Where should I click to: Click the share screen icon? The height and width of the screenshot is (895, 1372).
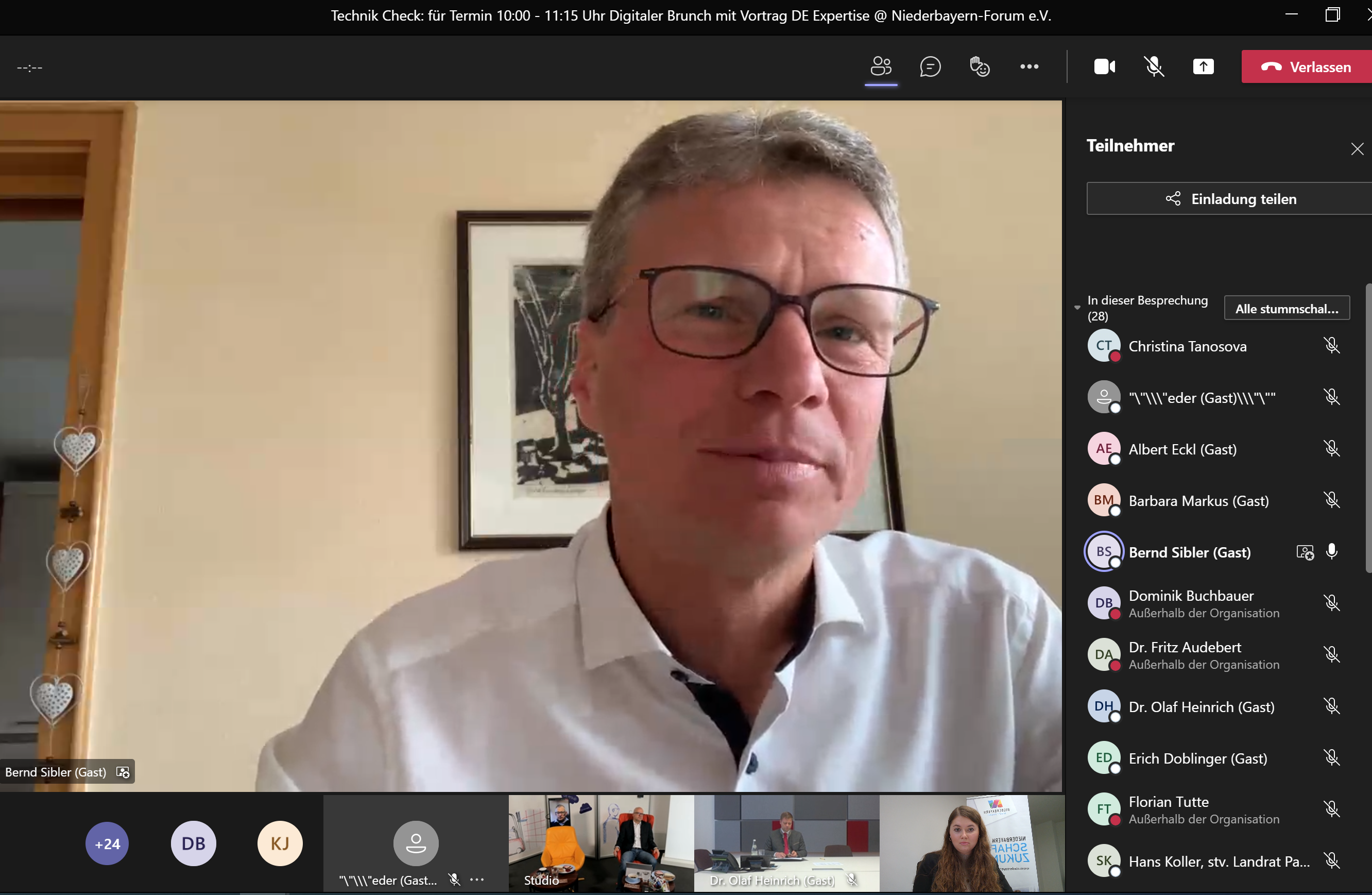tap(1203, 67)
